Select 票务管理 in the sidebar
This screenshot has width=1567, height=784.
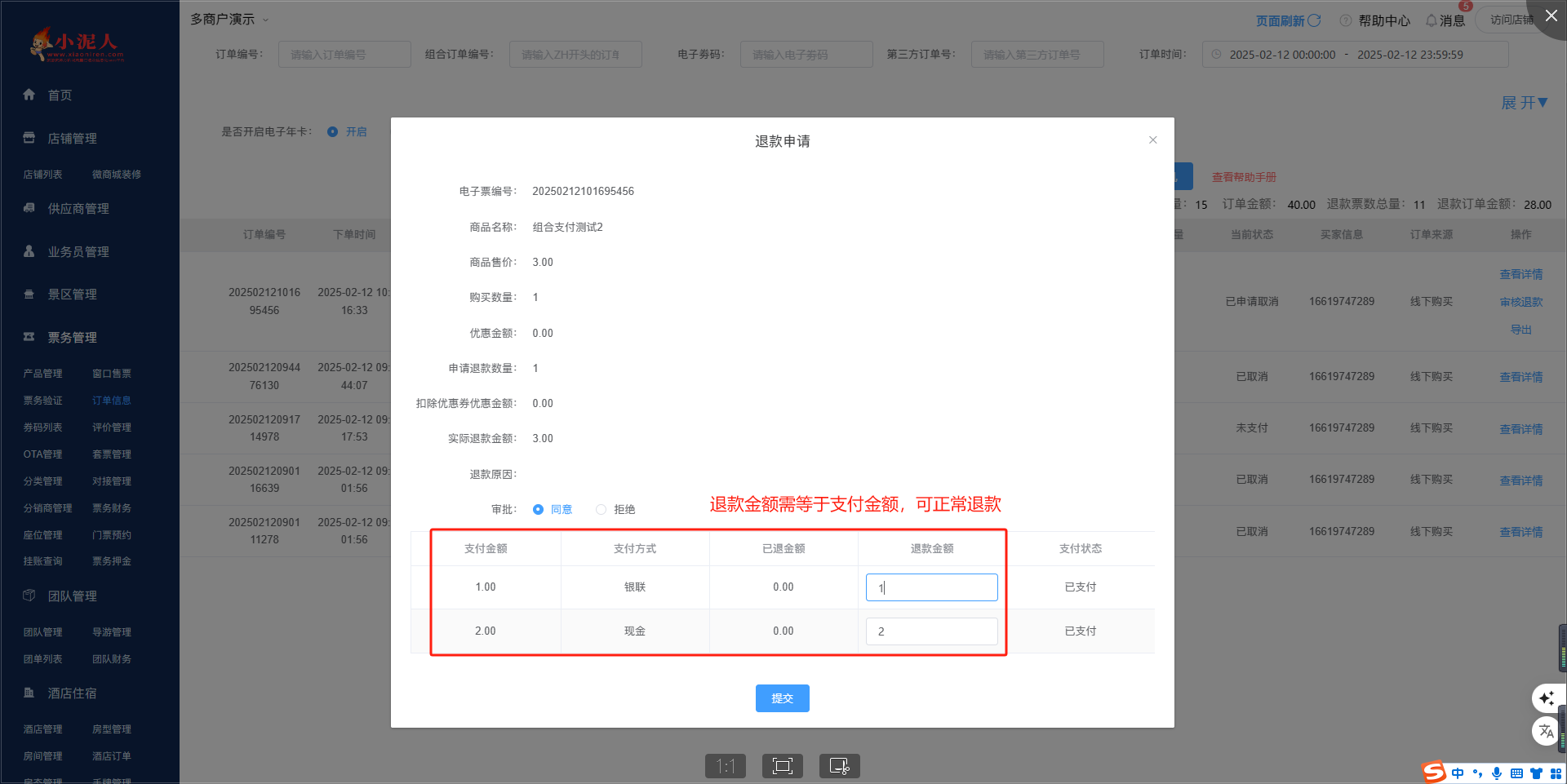point(72,338)
